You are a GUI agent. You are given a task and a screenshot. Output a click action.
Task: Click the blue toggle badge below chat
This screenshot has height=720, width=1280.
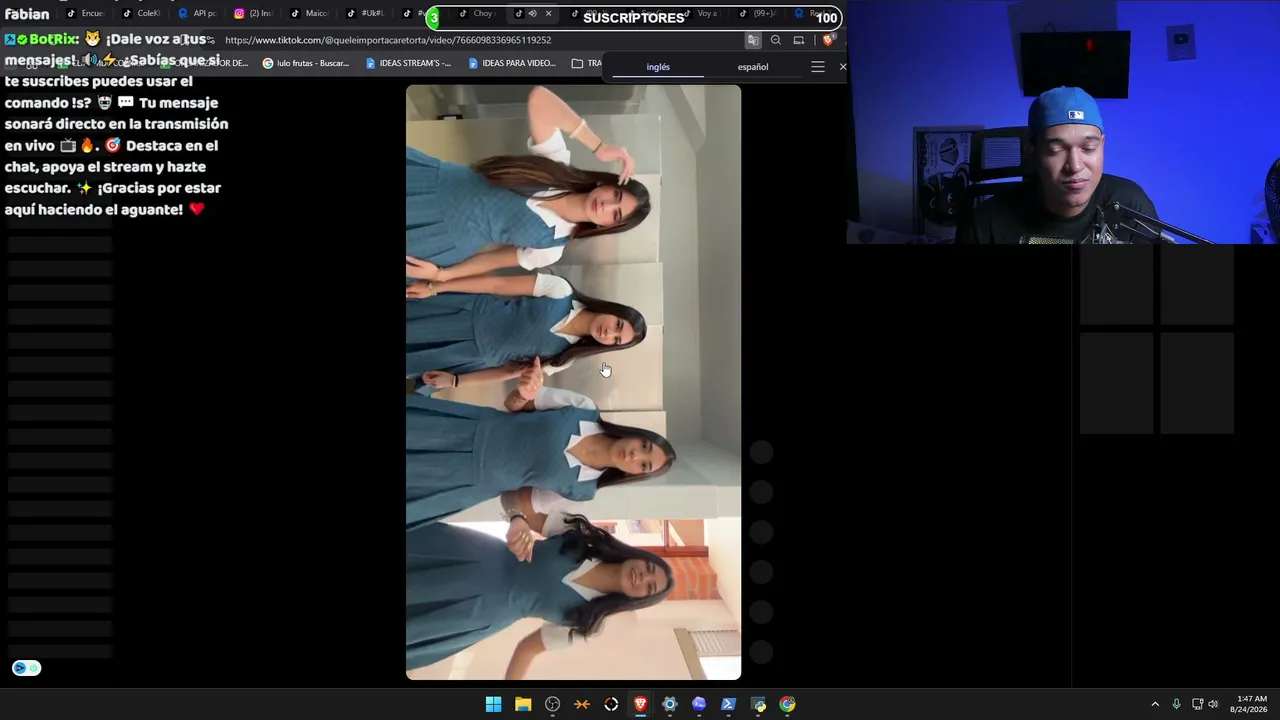(x=26, y=668)
